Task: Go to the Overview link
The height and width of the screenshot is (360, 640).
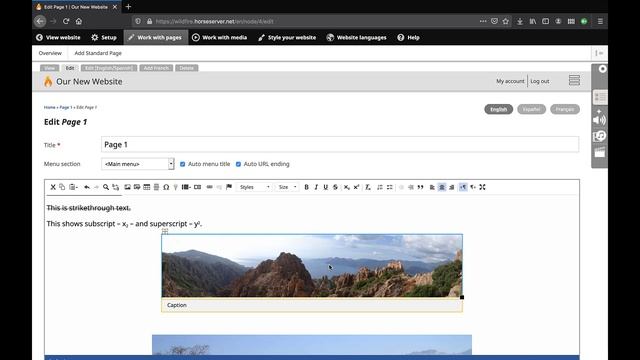Action: pos(50,53)
